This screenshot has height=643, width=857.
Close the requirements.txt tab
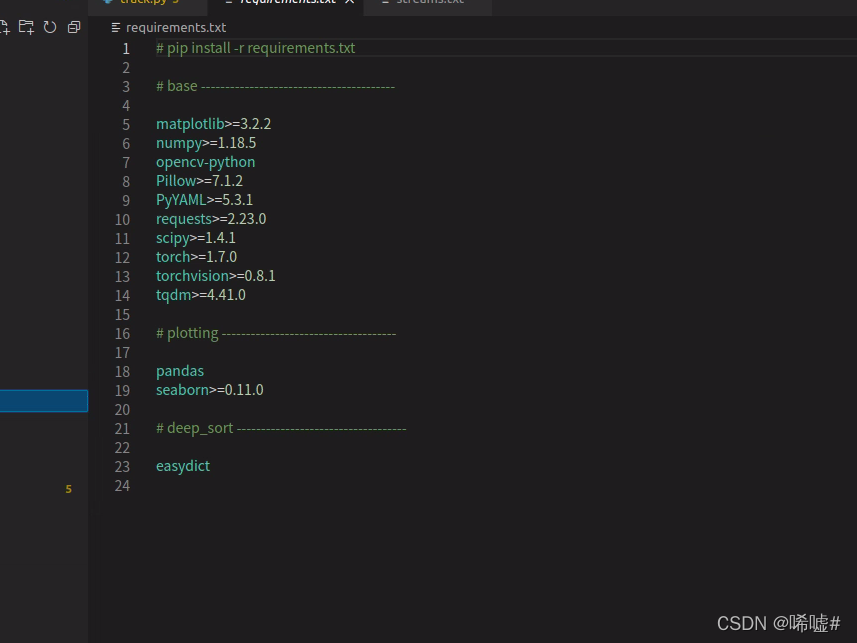point(350,2)
